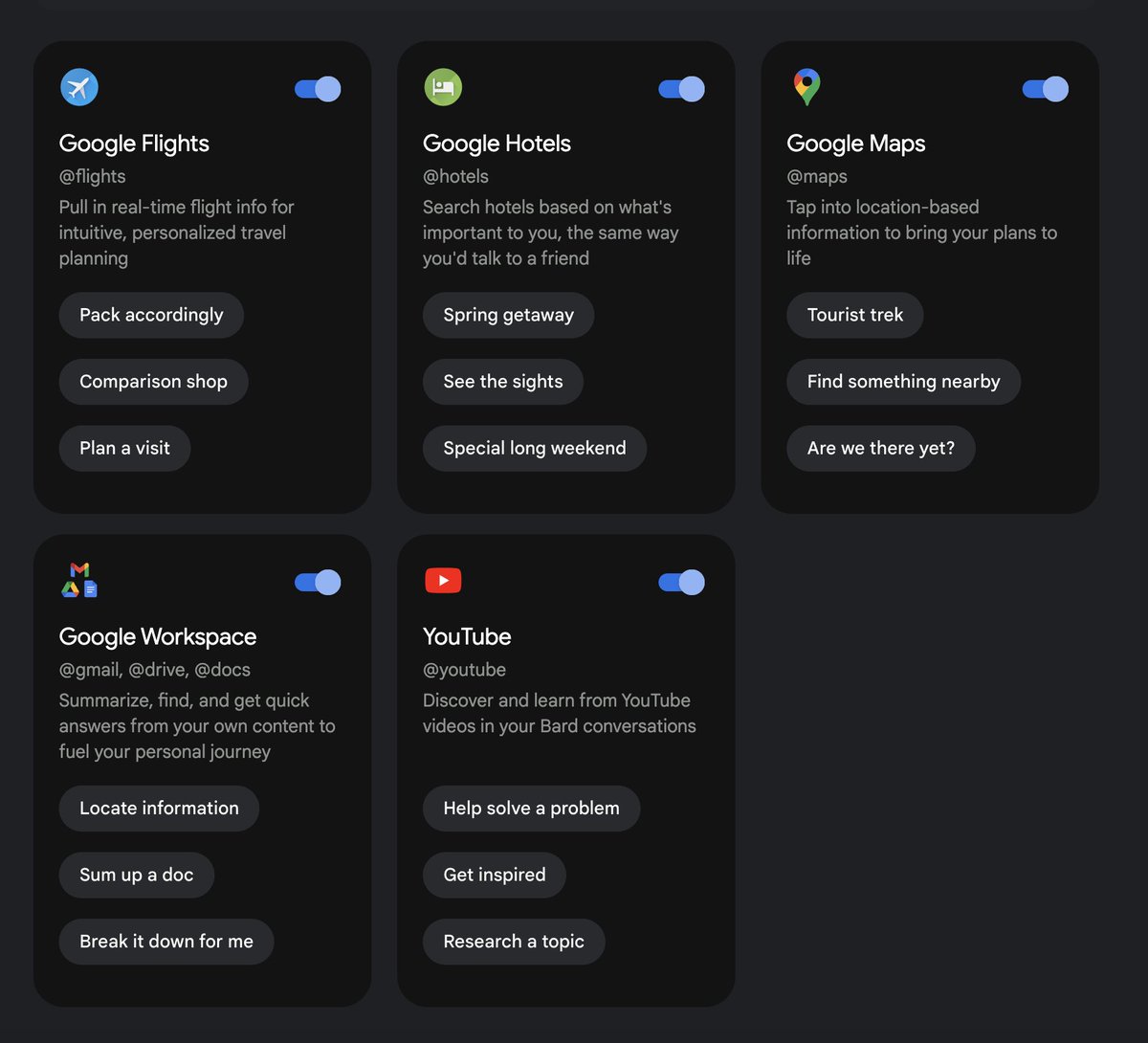
Task: Toggle the Google Workspace extension off
Action: pyautogui.click(x=318, y=583)
